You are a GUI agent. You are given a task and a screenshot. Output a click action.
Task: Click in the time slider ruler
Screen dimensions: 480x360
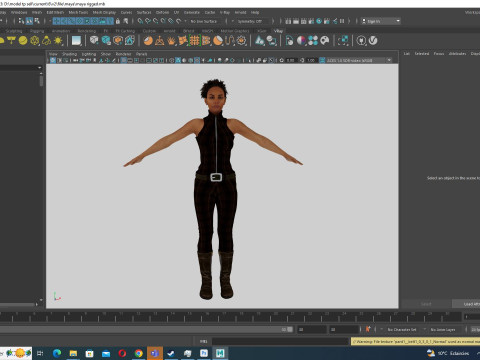click(230, 316)
